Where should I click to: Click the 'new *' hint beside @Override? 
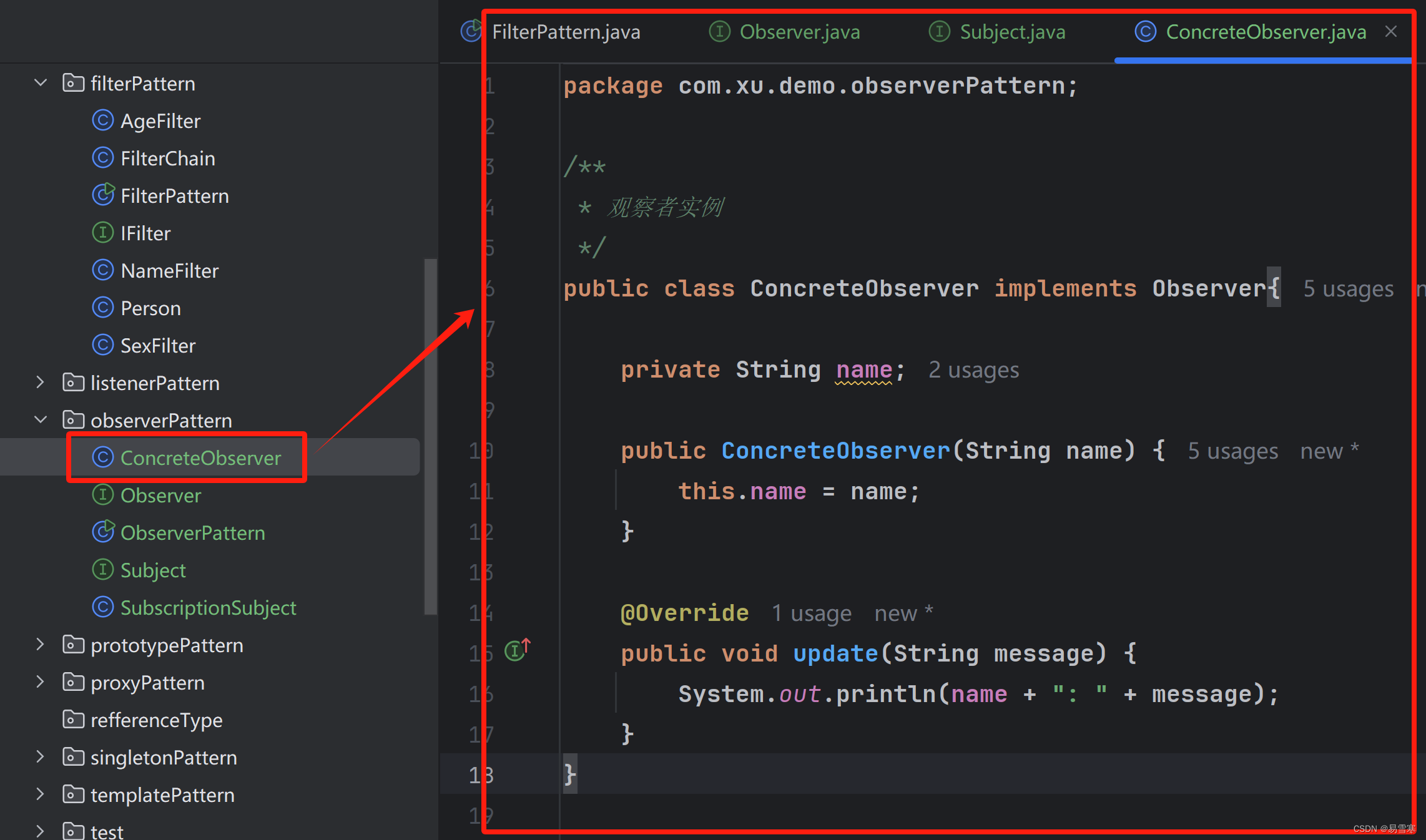pos(903,612)
